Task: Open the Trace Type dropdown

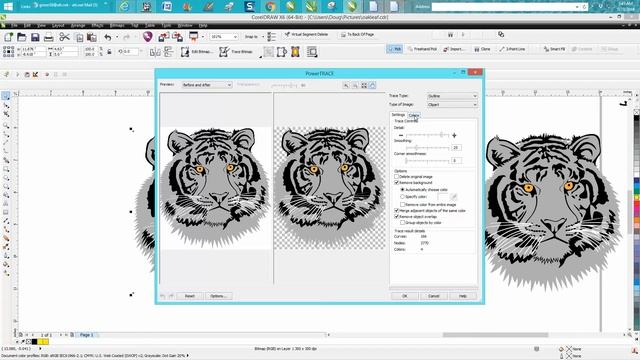Action: (452, 96)
